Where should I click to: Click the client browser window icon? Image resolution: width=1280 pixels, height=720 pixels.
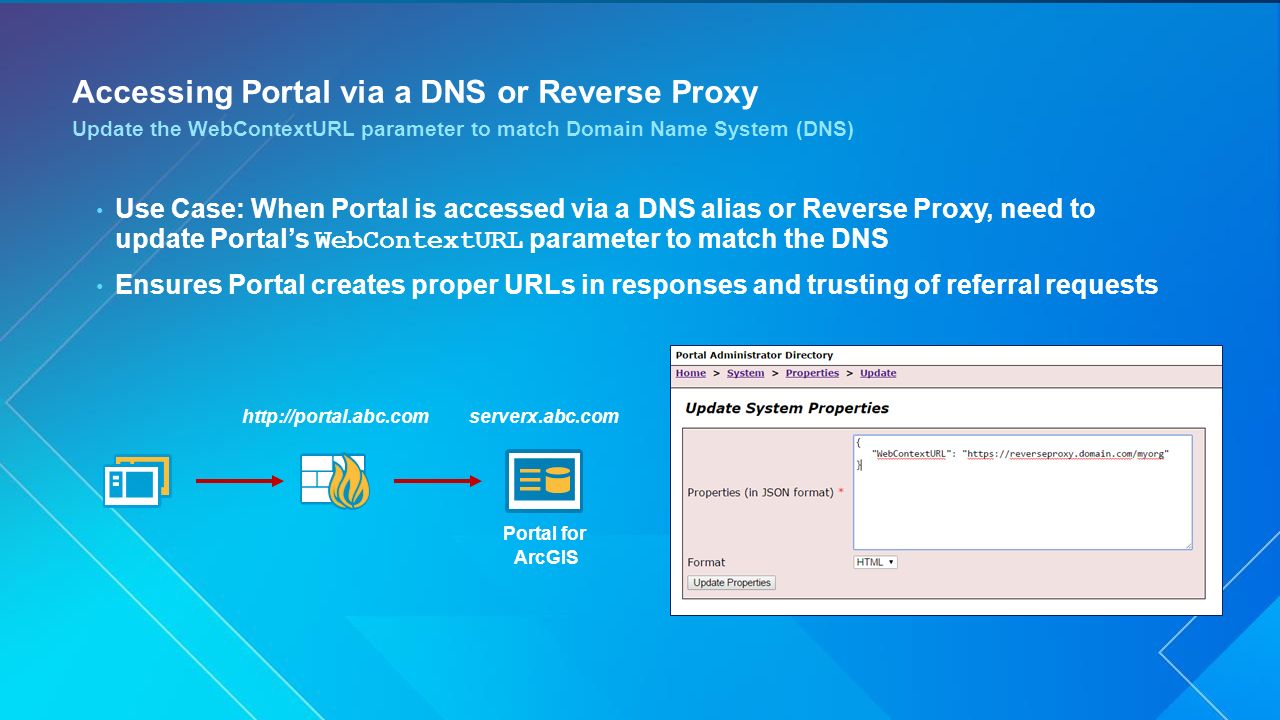click(x=137, y=481)
